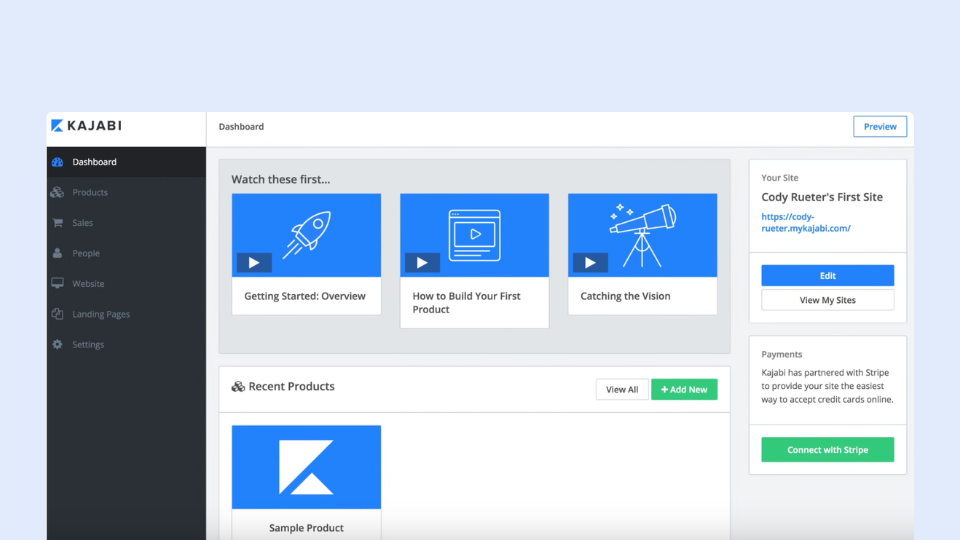The image size is (960, 540).
Task: Click the Getting Started: Overview title
Action: click(x=305, y=296)
